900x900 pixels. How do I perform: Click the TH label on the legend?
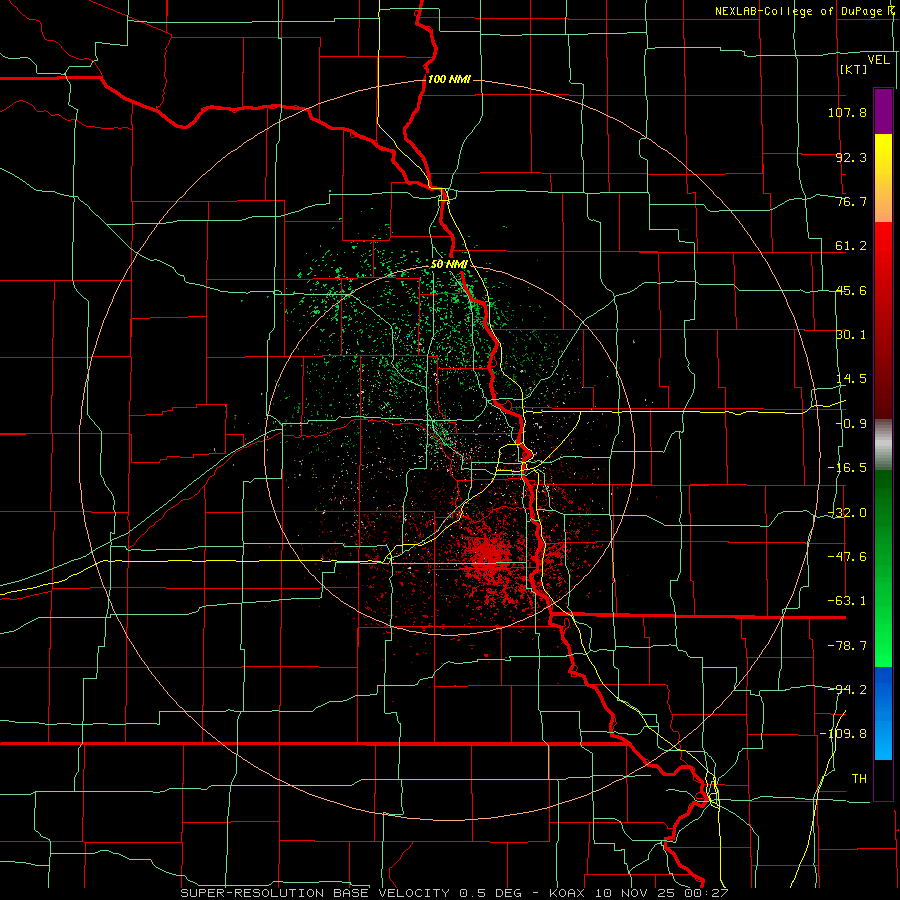point(859,779)
